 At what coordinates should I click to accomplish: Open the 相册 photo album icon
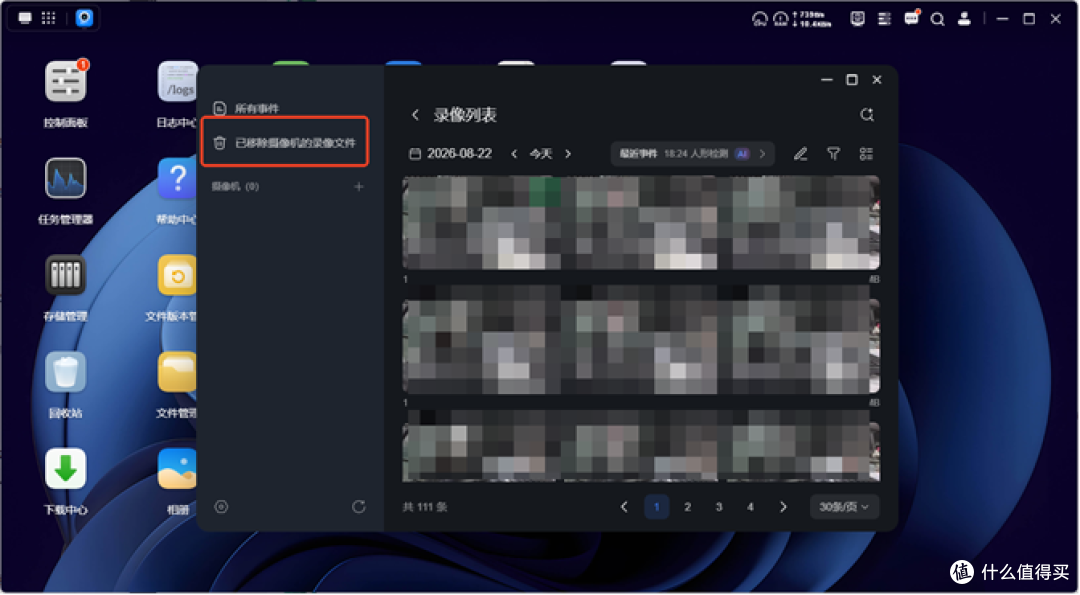(178, 469)
